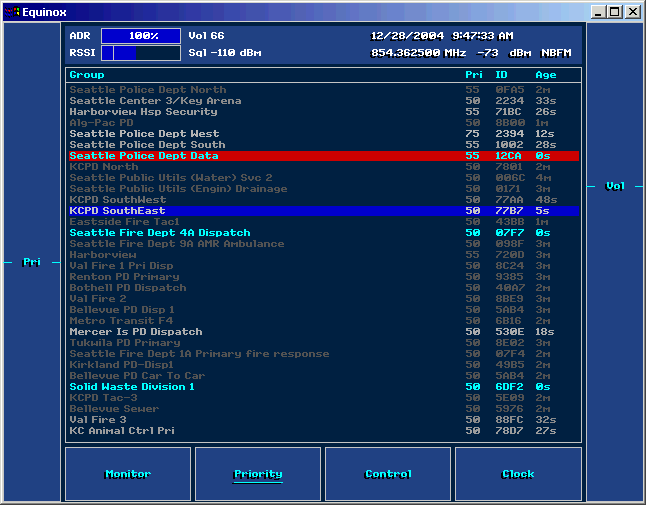The height and width of the screenshot is (505, 646).
Task: Select the KC Animal Ctrl Pri row
Action: 324,430
